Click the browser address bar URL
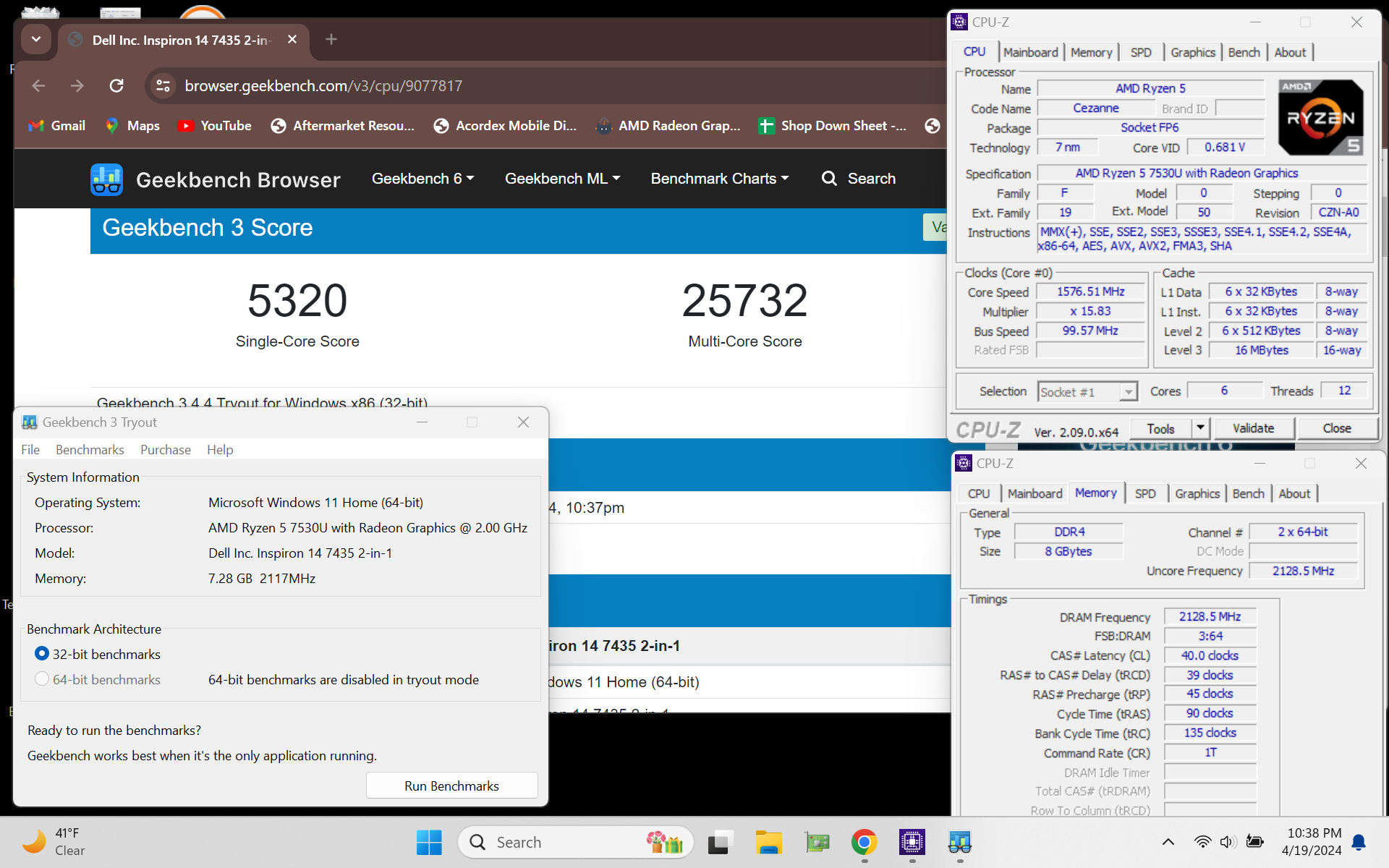The image size is (1389, 868). (323, 86)
